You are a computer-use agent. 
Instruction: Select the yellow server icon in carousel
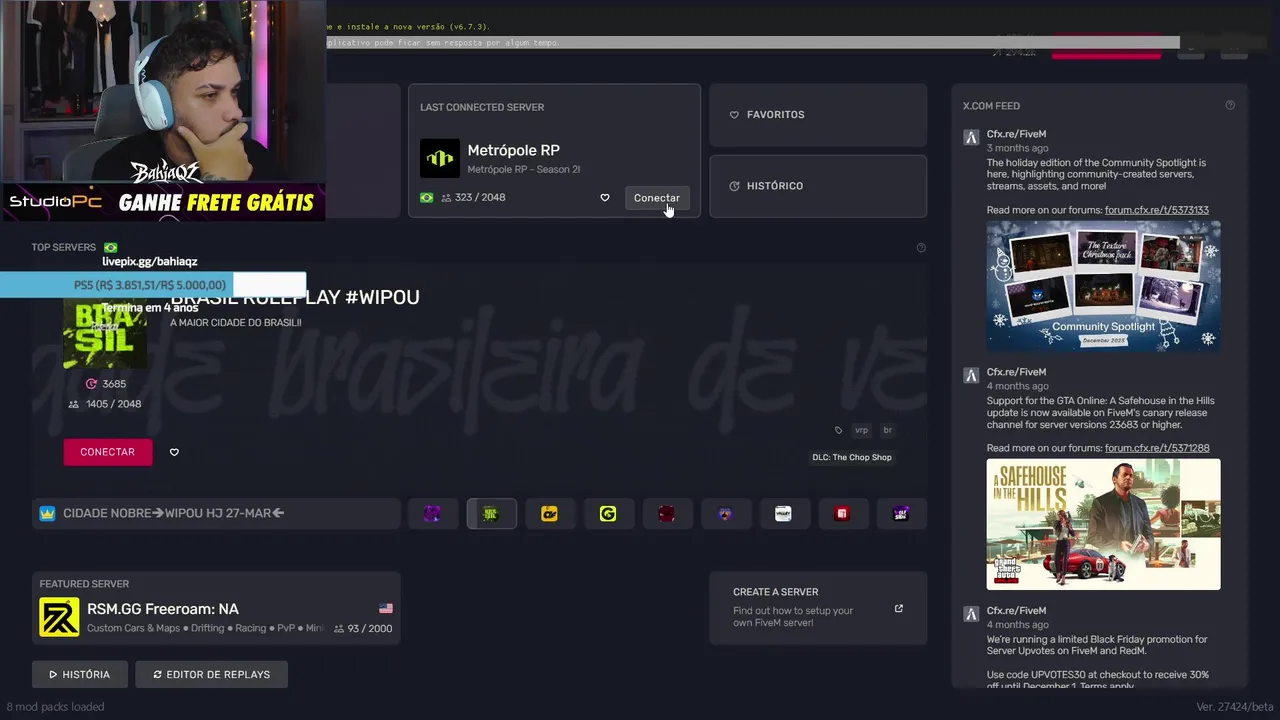[x=549, y=514]
